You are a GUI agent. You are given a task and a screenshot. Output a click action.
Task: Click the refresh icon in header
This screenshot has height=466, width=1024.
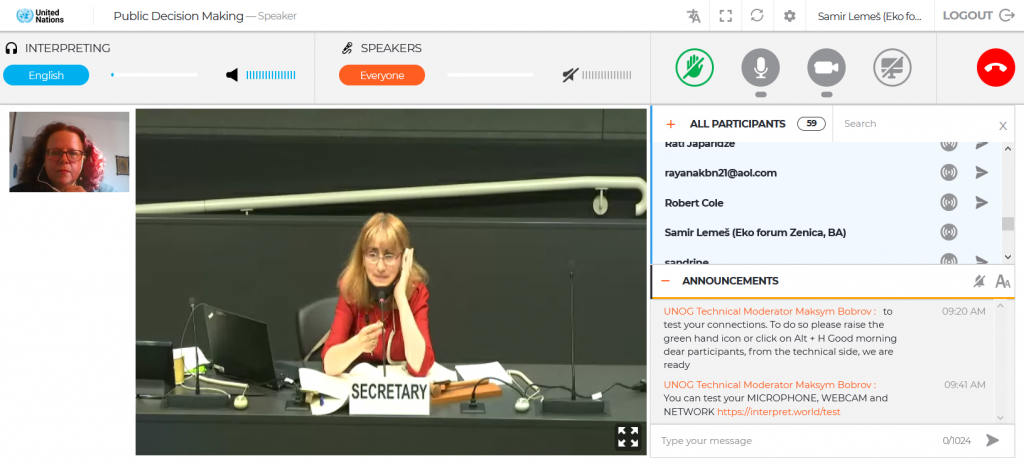click(757, 16)
